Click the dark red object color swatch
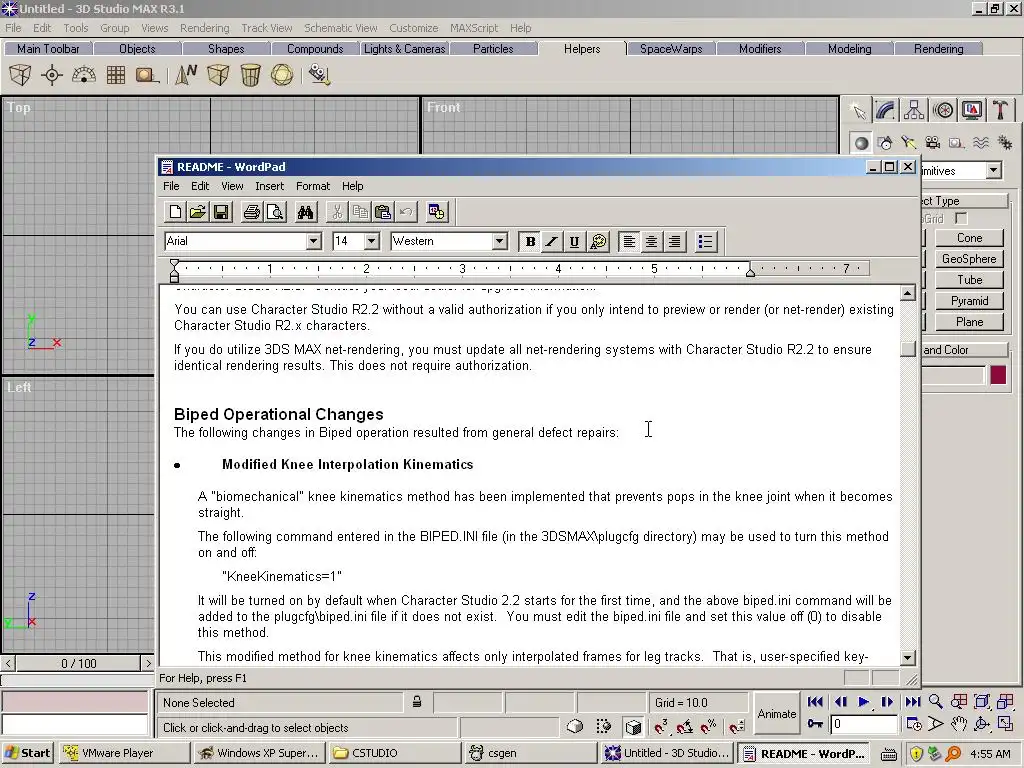Viewport: 1024px width, 768px height. 998,375
